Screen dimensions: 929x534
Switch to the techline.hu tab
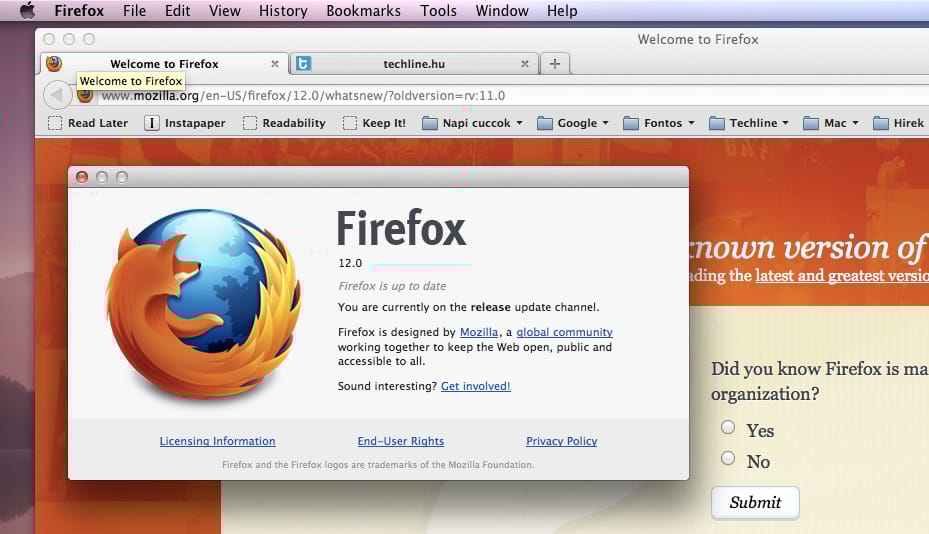click(414, 63)
